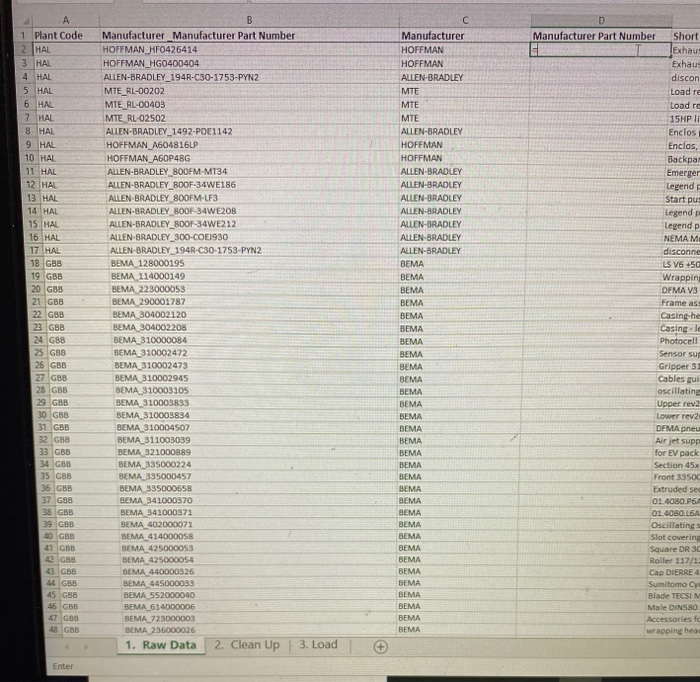This screenshot has width=700, height=682.
Task: Select cell BEMA_414000058
Action: coord(259,536)
